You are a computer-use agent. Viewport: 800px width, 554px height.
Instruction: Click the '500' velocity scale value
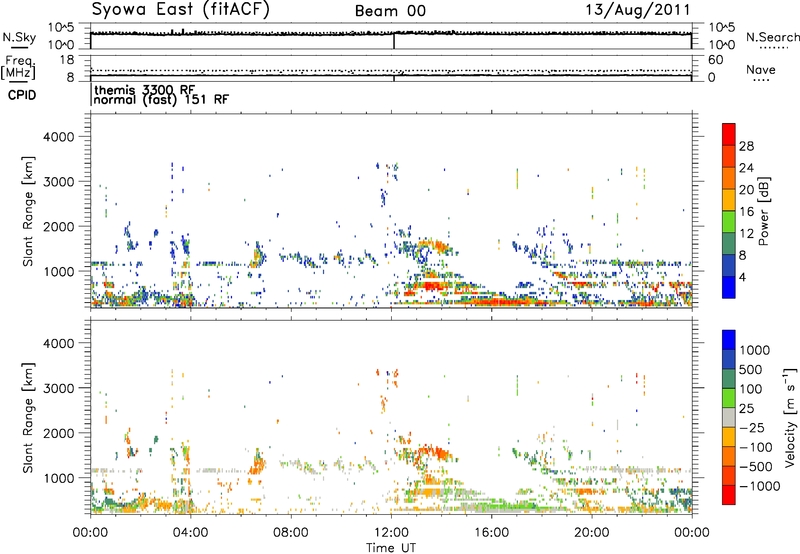click(751, 369)
